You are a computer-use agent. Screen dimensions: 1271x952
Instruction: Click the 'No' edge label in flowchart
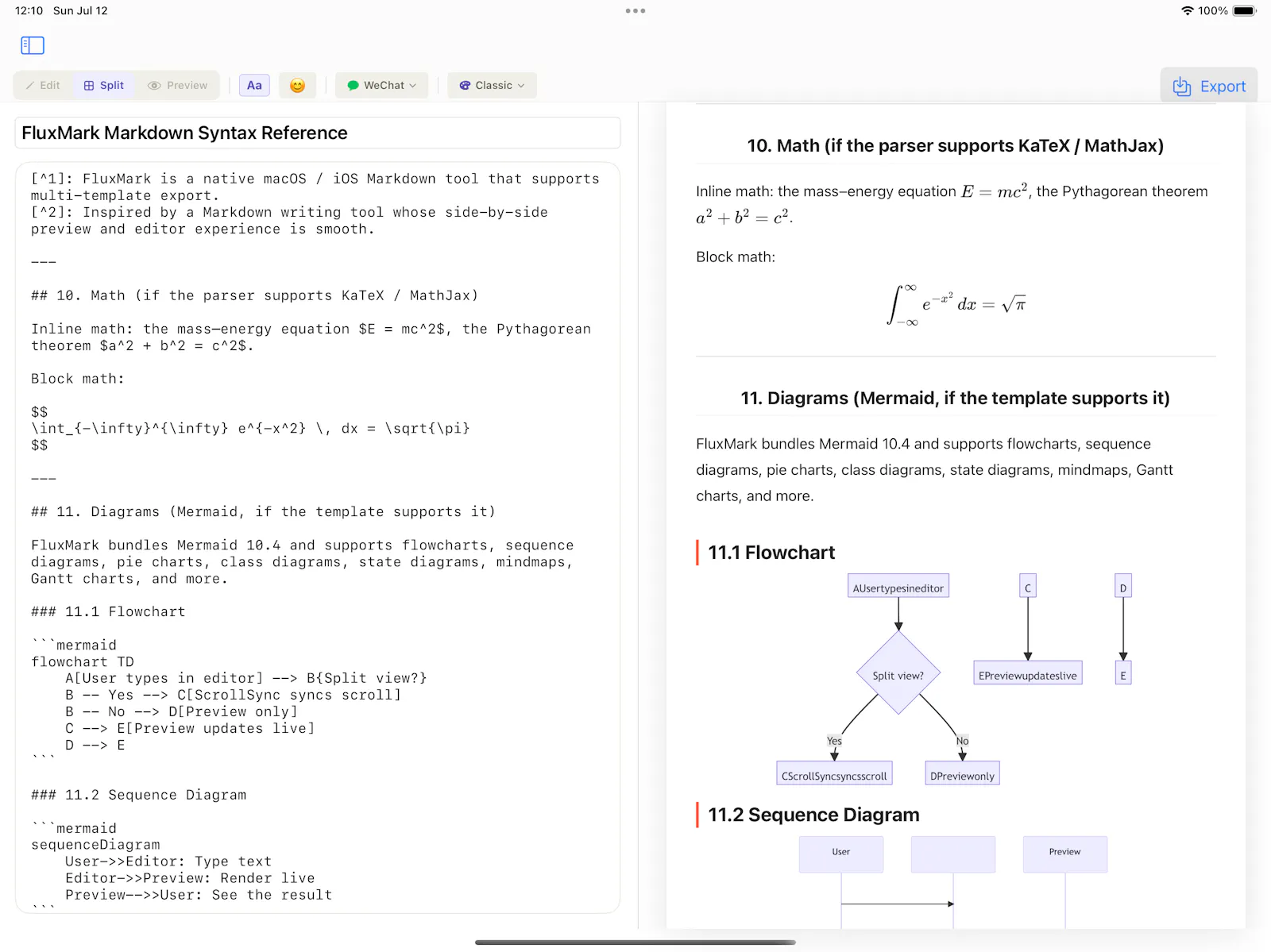[x=962, y=741]
